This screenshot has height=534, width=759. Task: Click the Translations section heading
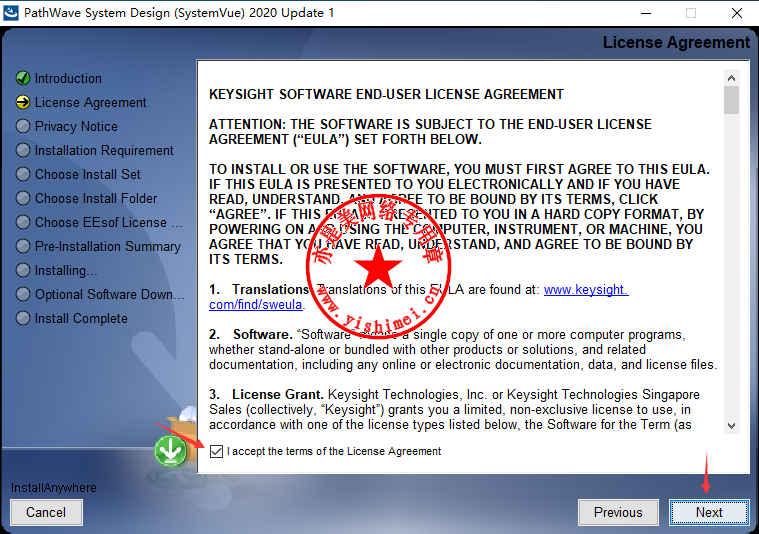point(271,290)
